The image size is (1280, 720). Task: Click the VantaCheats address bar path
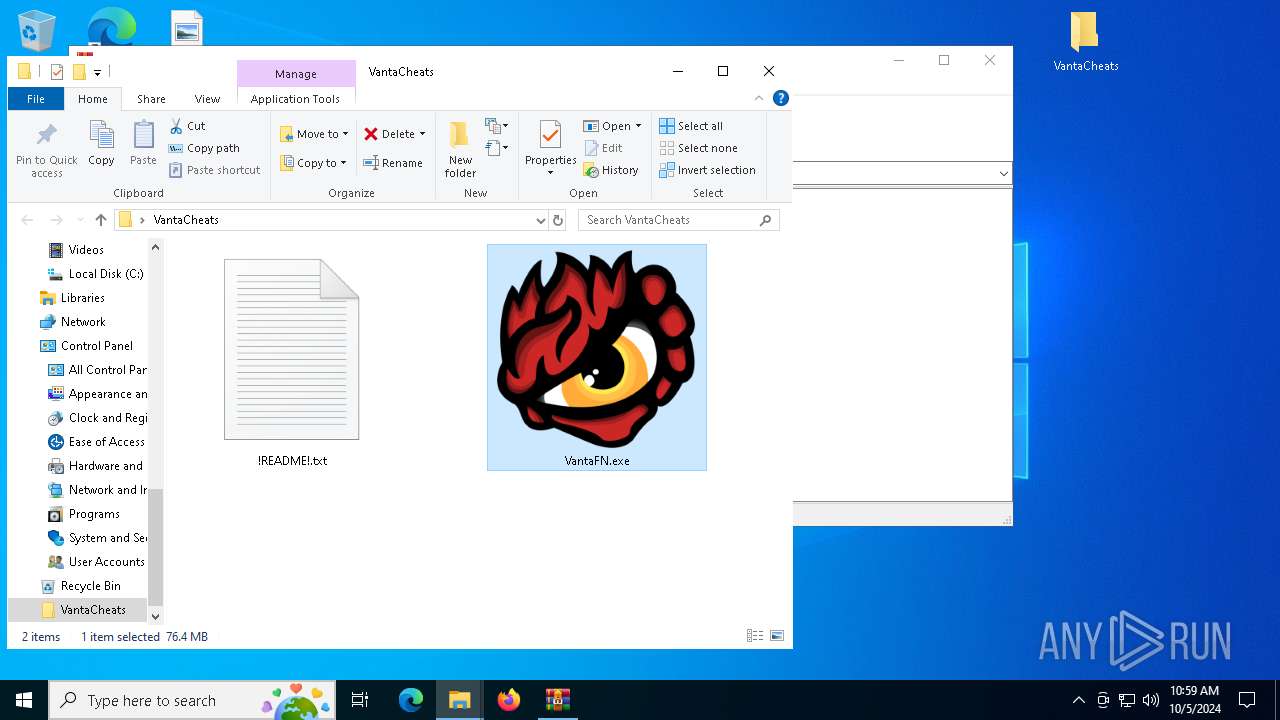pos(186,220)
